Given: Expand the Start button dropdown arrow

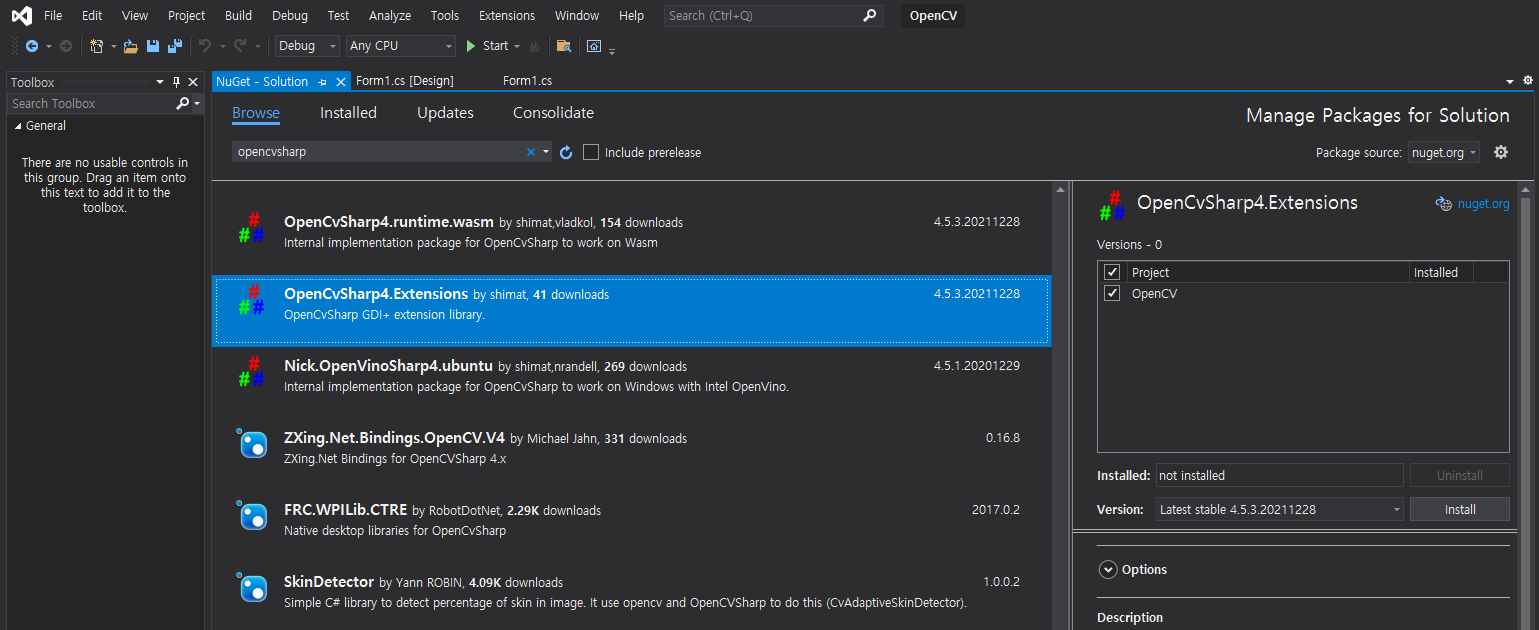Looking at the screenshot, I should 517,46.
